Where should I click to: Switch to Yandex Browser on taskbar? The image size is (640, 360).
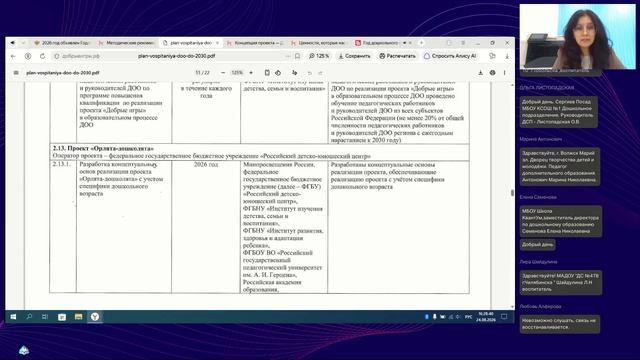point(95,317)
